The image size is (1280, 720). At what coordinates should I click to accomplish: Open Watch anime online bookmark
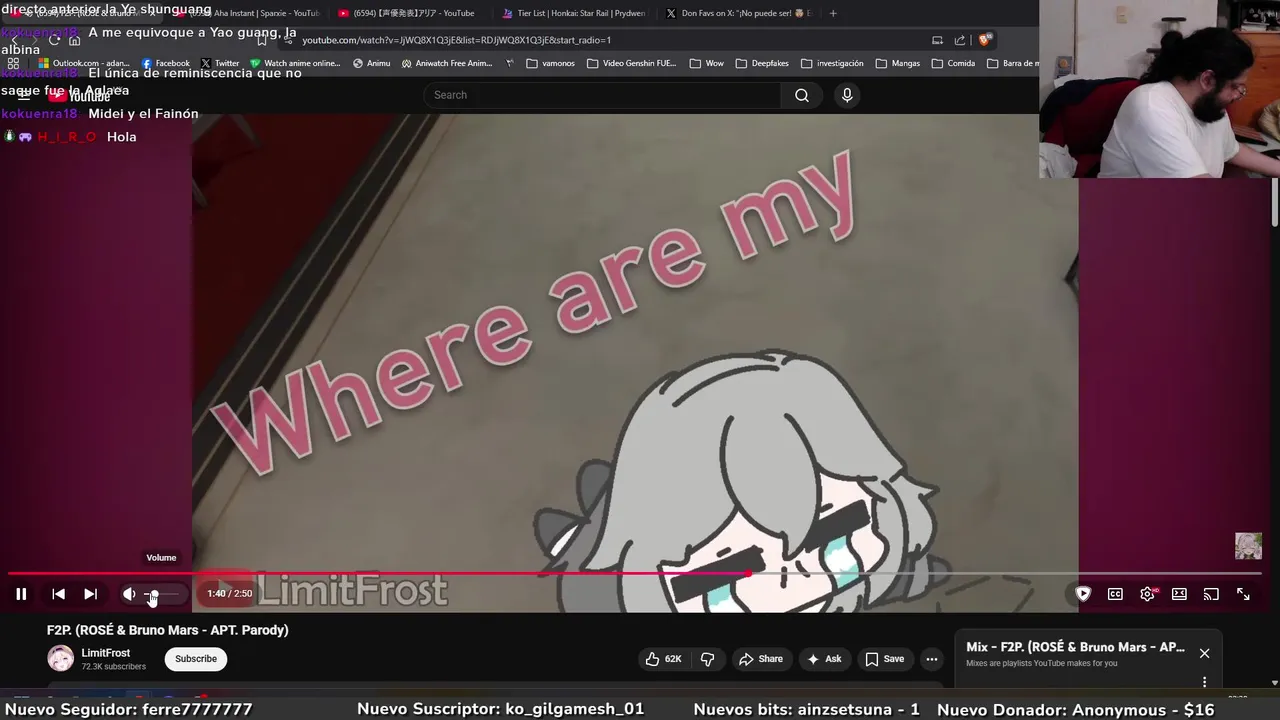pyautogui.click(x=295, y=63)
